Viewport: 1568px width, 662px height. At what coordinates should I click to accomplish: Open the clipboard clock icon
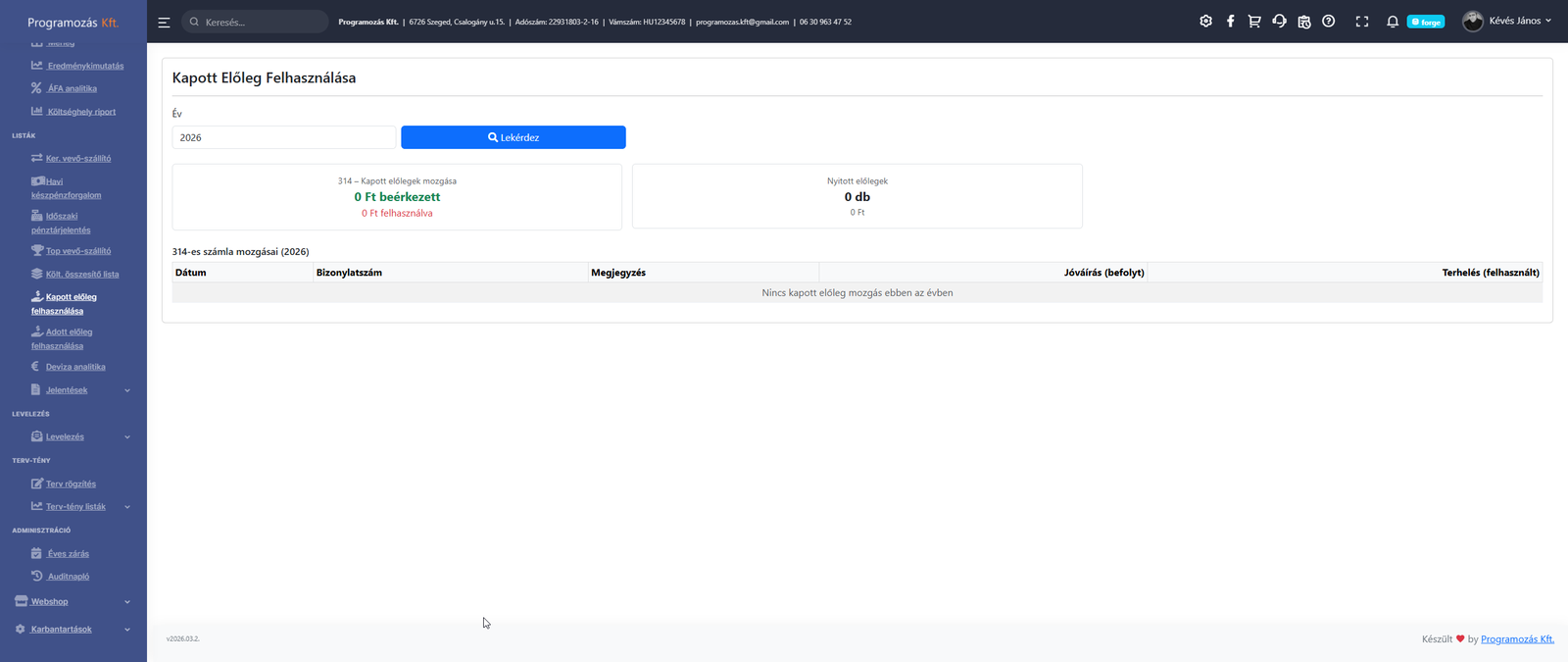[1303, 21]
